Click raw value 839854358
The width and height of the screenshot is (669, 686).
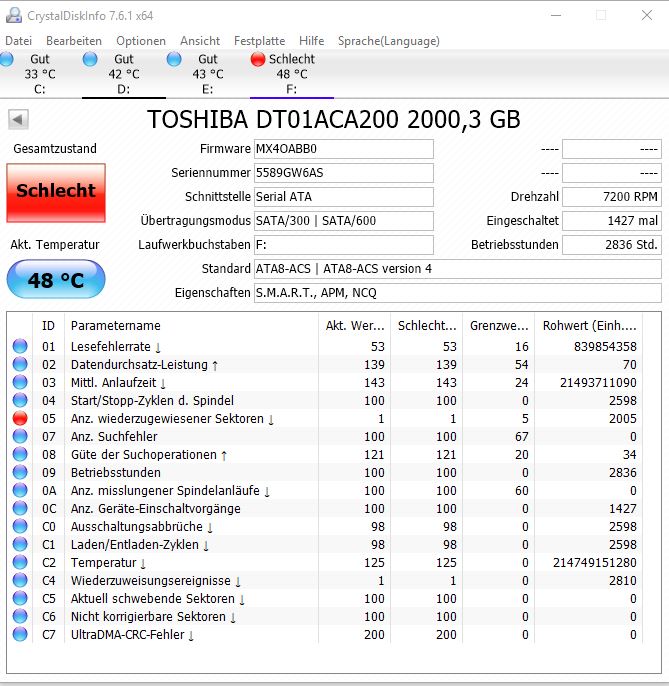[605, 346]
